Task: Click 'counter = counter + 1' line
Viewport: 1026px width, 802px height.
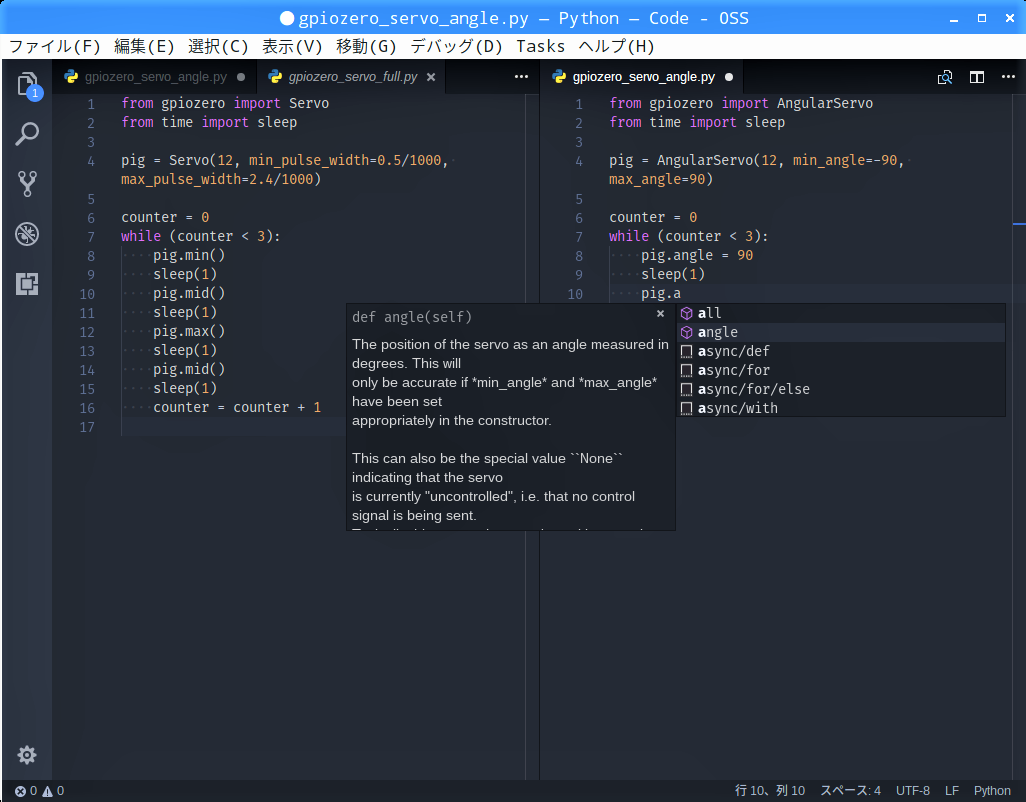Action: pos(237,408)
